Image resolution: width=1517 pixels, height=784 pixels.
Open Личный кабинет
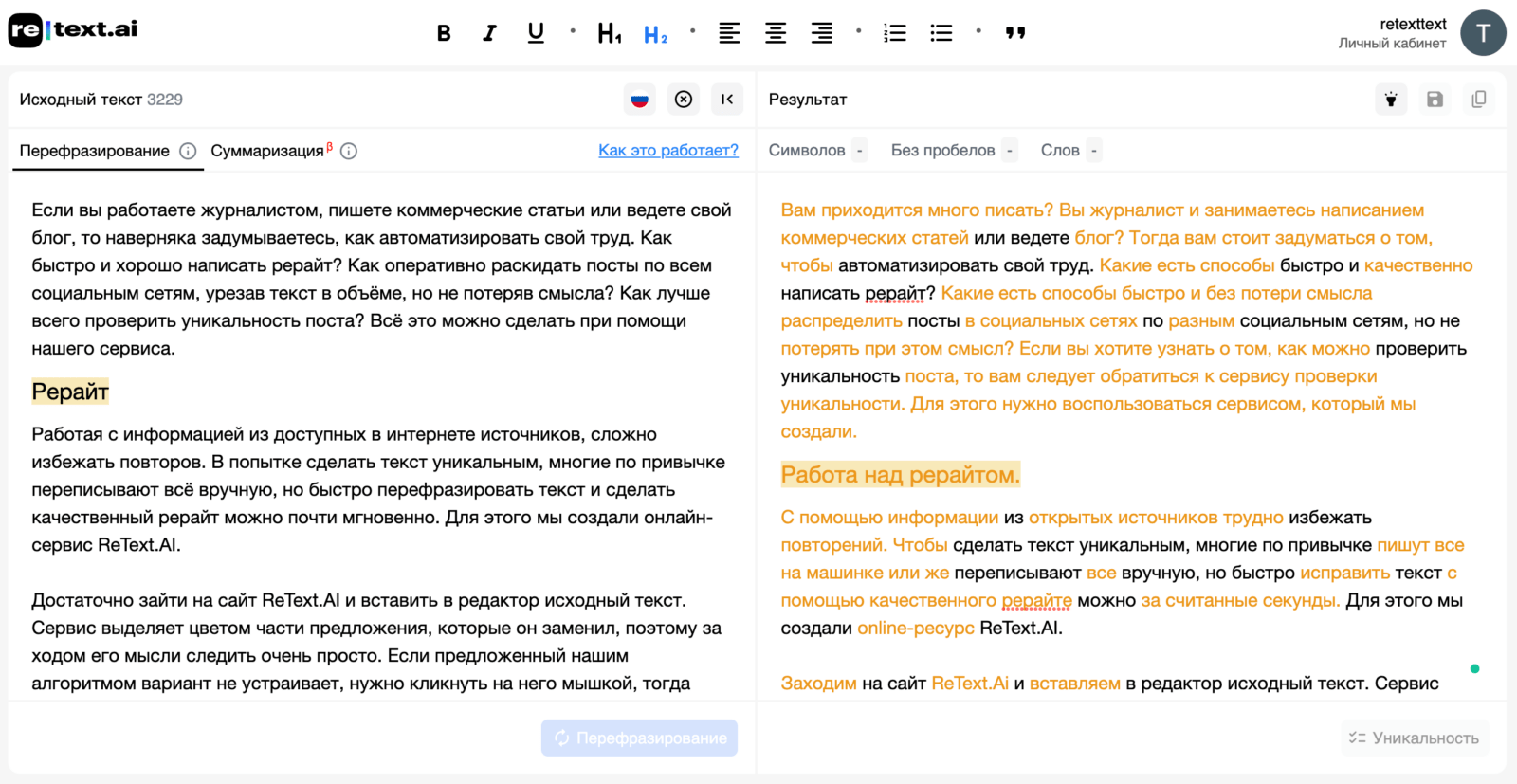1392,44
